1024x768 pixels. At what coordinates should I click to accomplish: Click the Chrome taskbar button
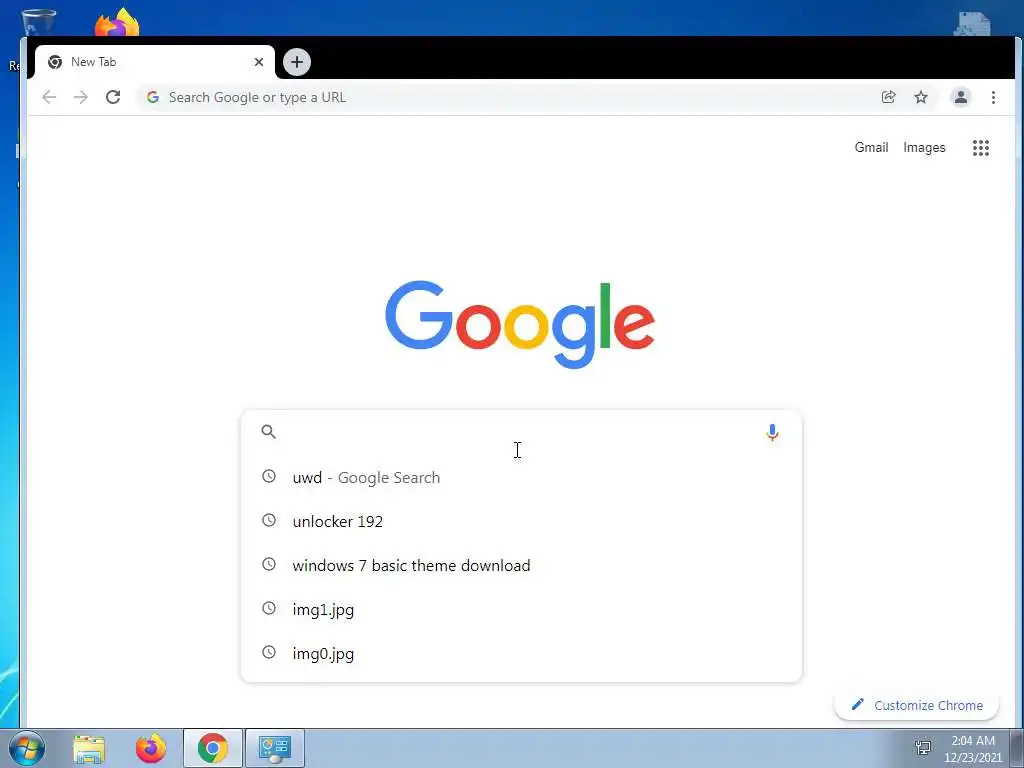pyautogui.click(x=213, y=748)
